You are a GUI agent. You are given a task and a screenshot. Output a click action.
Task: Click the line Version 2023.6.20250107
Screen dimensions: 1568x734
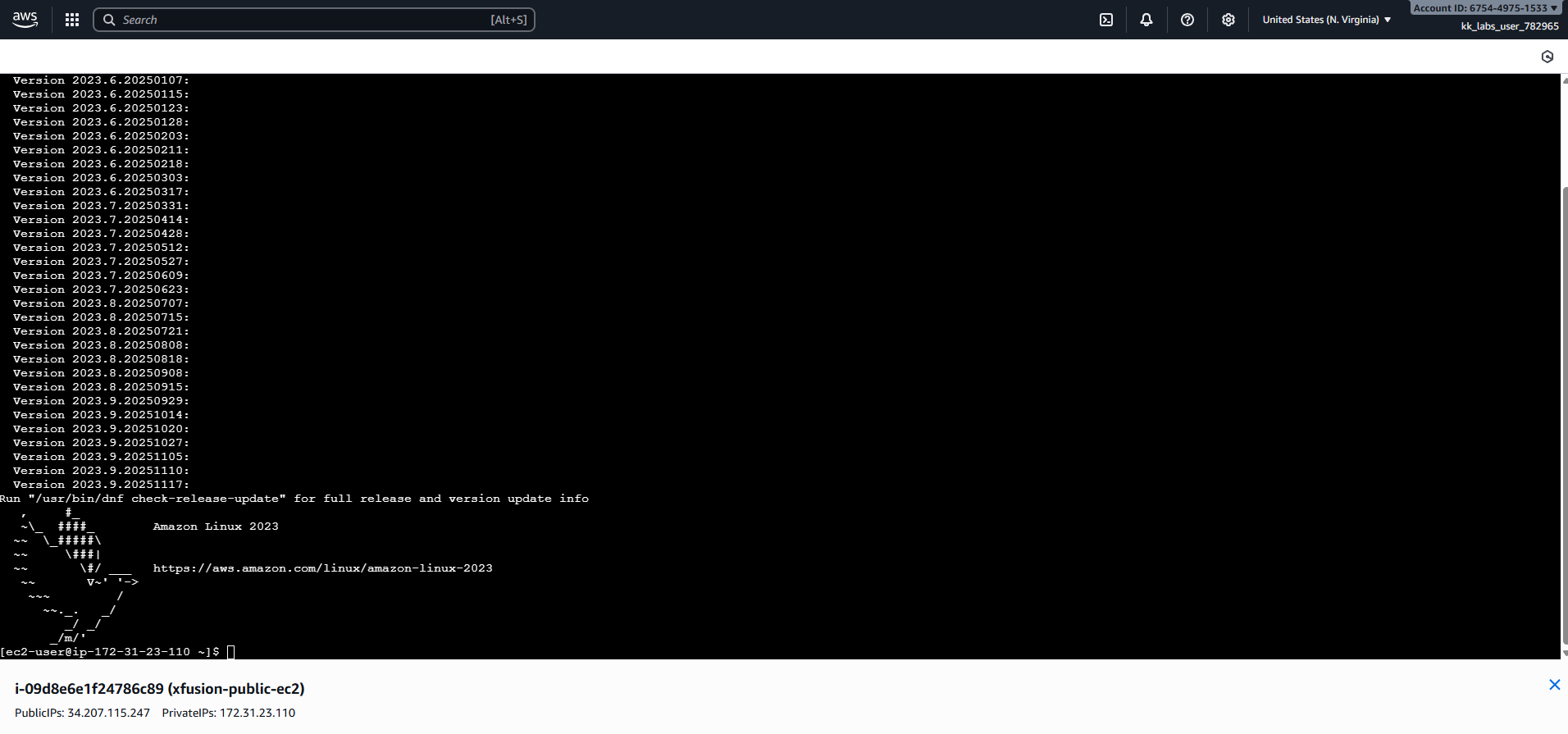pos(101,80)
